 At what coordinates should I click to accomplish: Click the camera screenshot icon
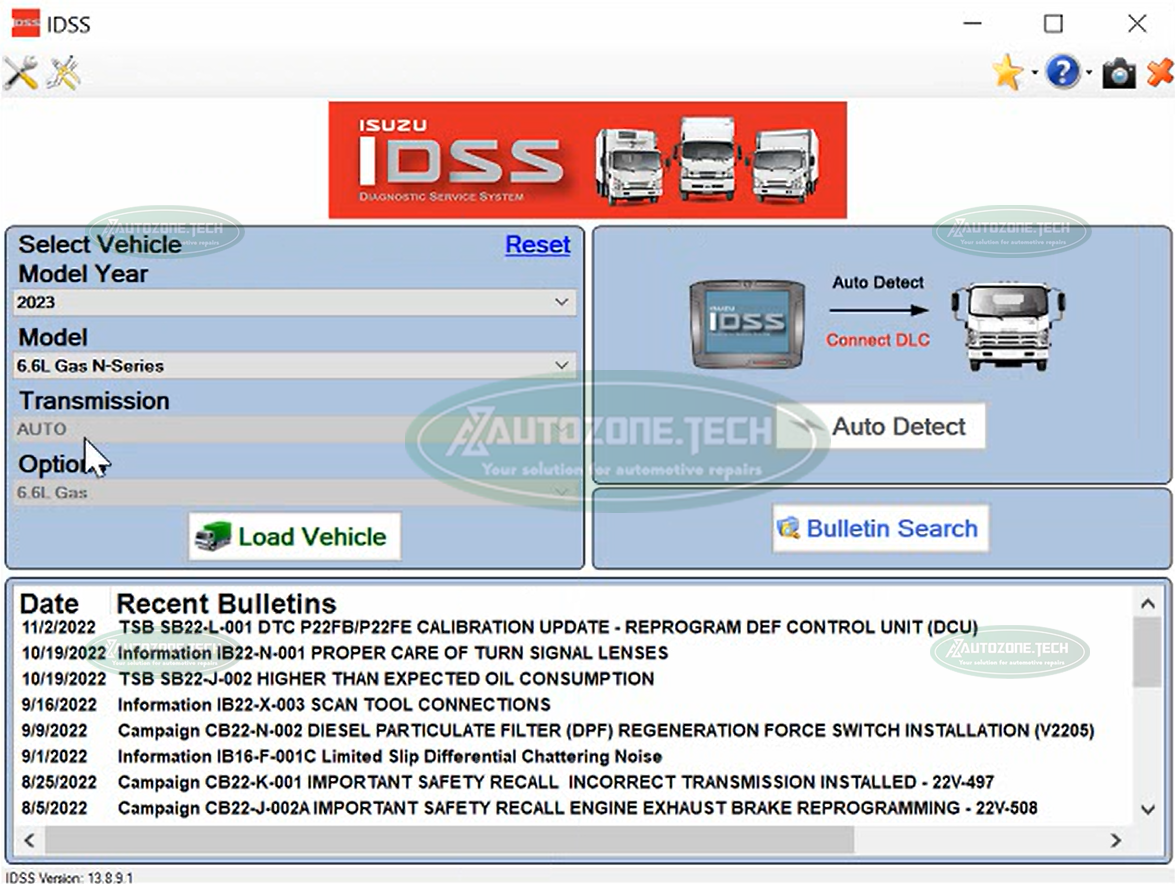pos(1118,73)
